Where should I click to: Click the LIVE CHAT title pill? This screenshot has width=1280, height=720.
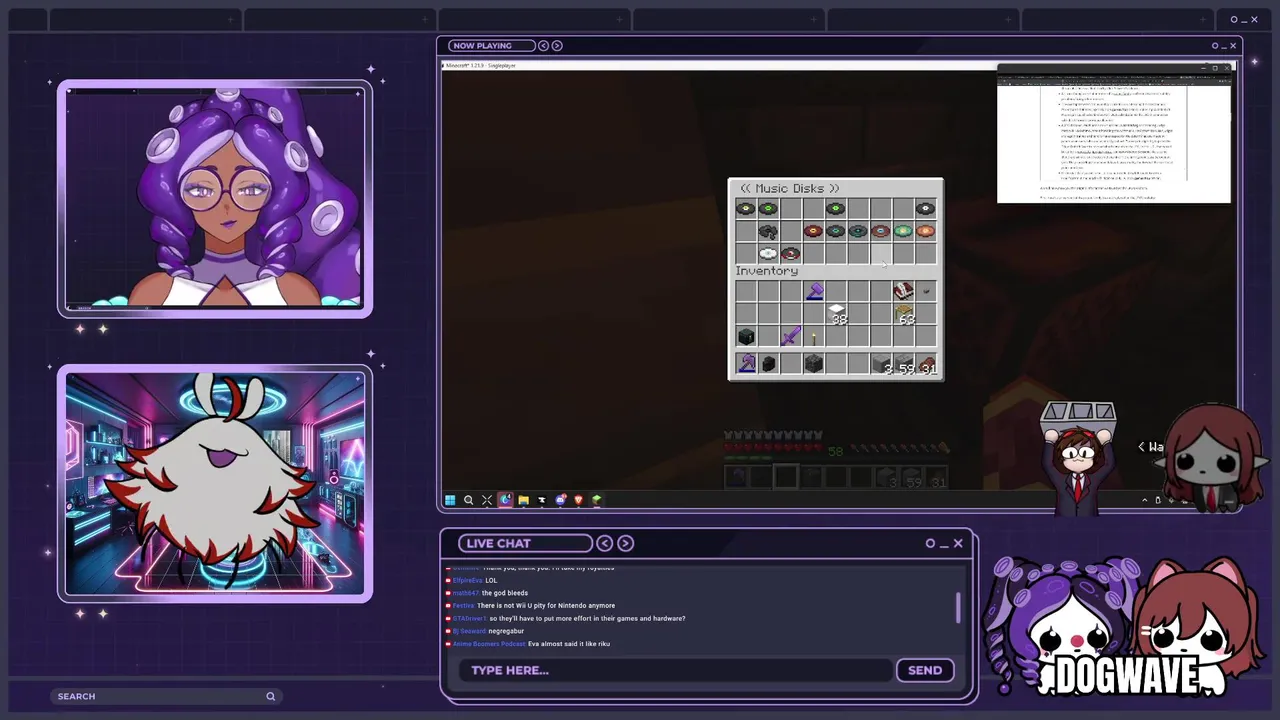526,543
